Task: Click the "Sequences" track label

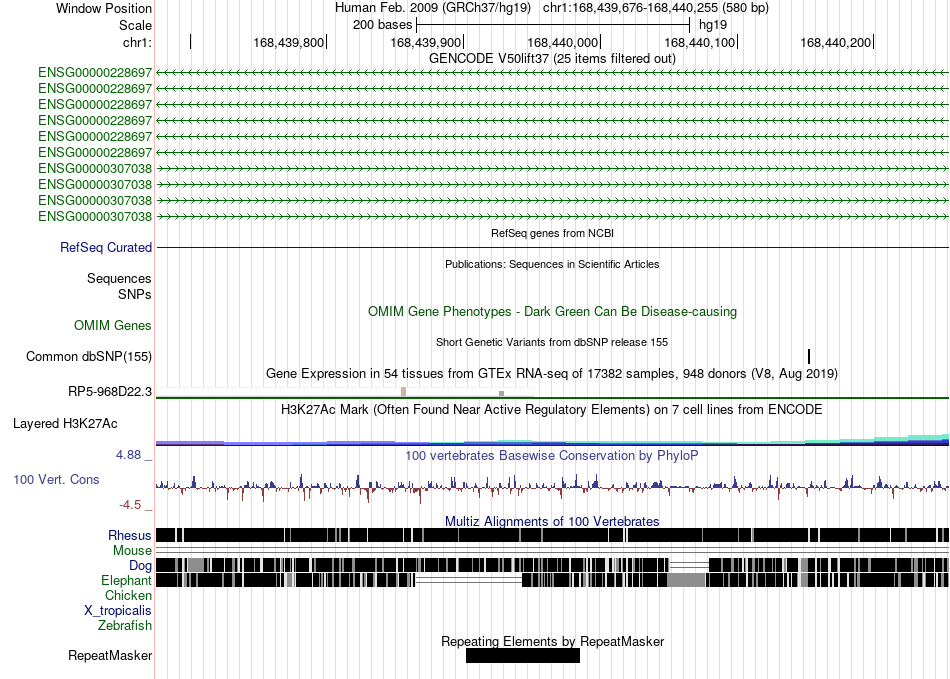Action: (119, 278)
